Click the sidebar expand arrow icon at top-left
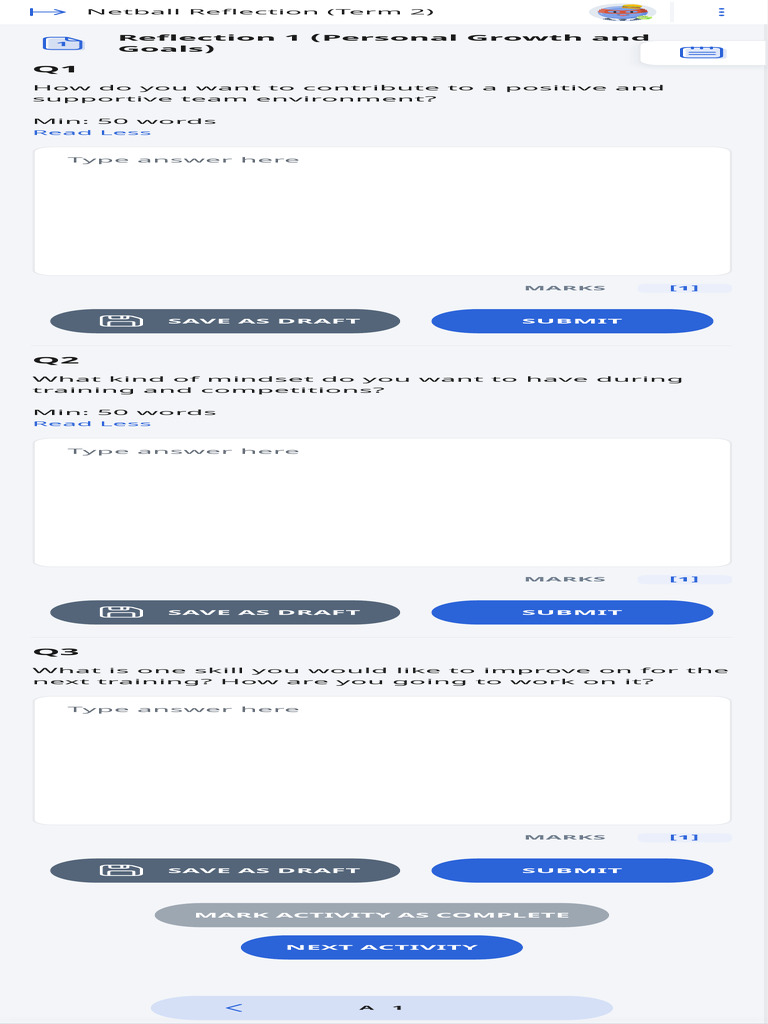 [47, 12]
